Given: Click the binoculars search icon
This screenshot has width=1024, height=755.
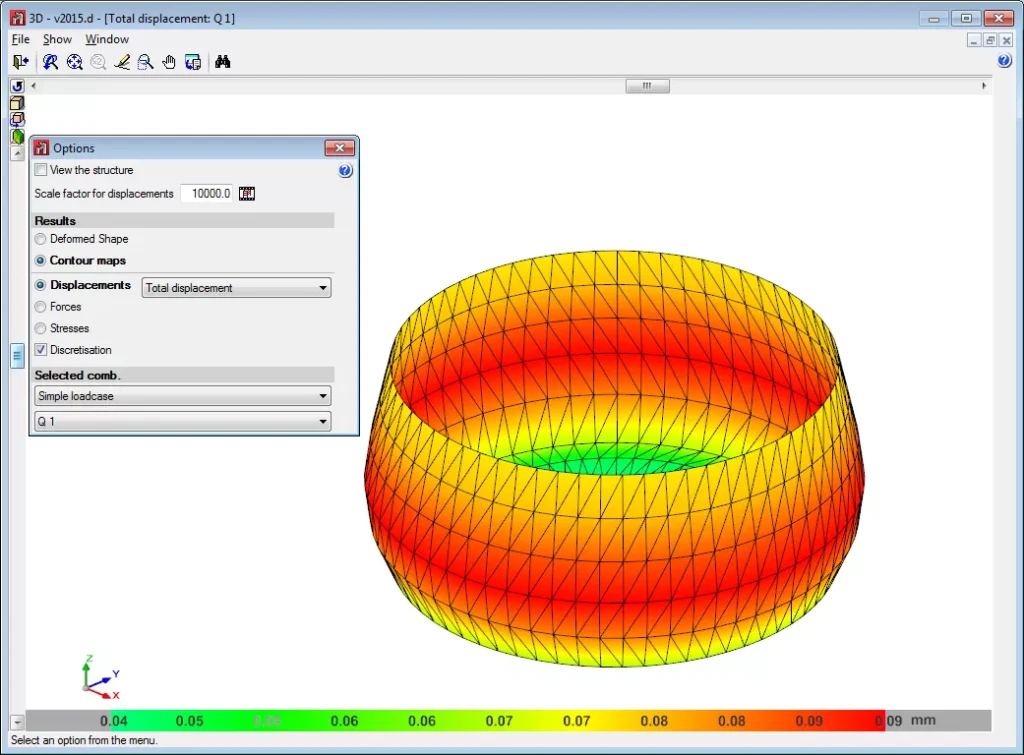Looking at the screenshot, I should pyautogui.click(x=223, y=62).
